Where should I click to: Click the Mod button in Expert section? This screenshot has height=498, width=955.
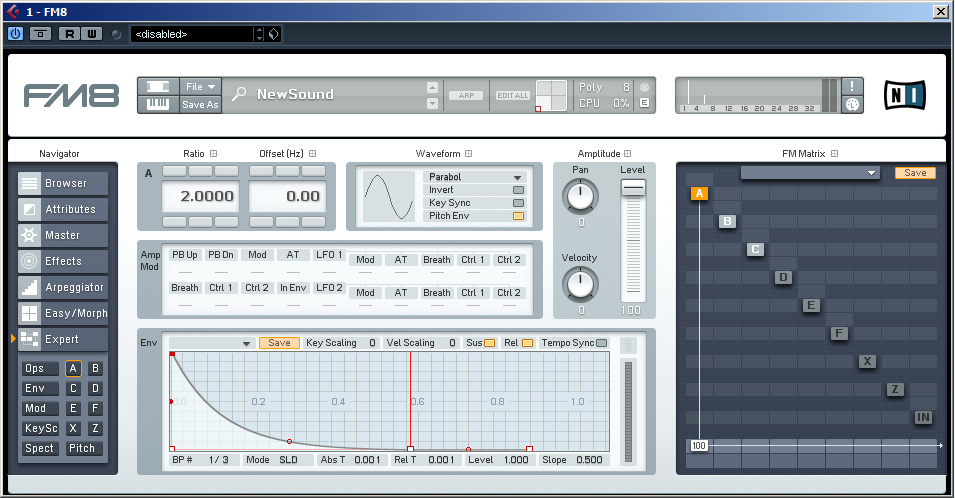pos(40,409)
